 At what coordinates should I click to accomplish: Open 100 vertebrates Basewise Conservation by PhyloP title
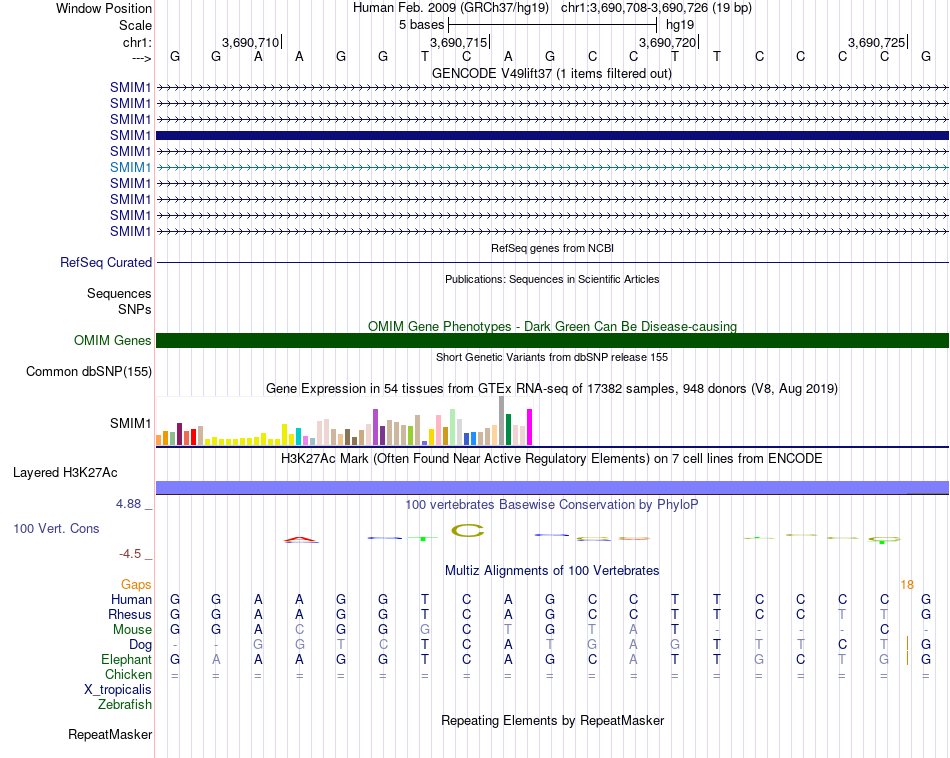tap(552, 505)
